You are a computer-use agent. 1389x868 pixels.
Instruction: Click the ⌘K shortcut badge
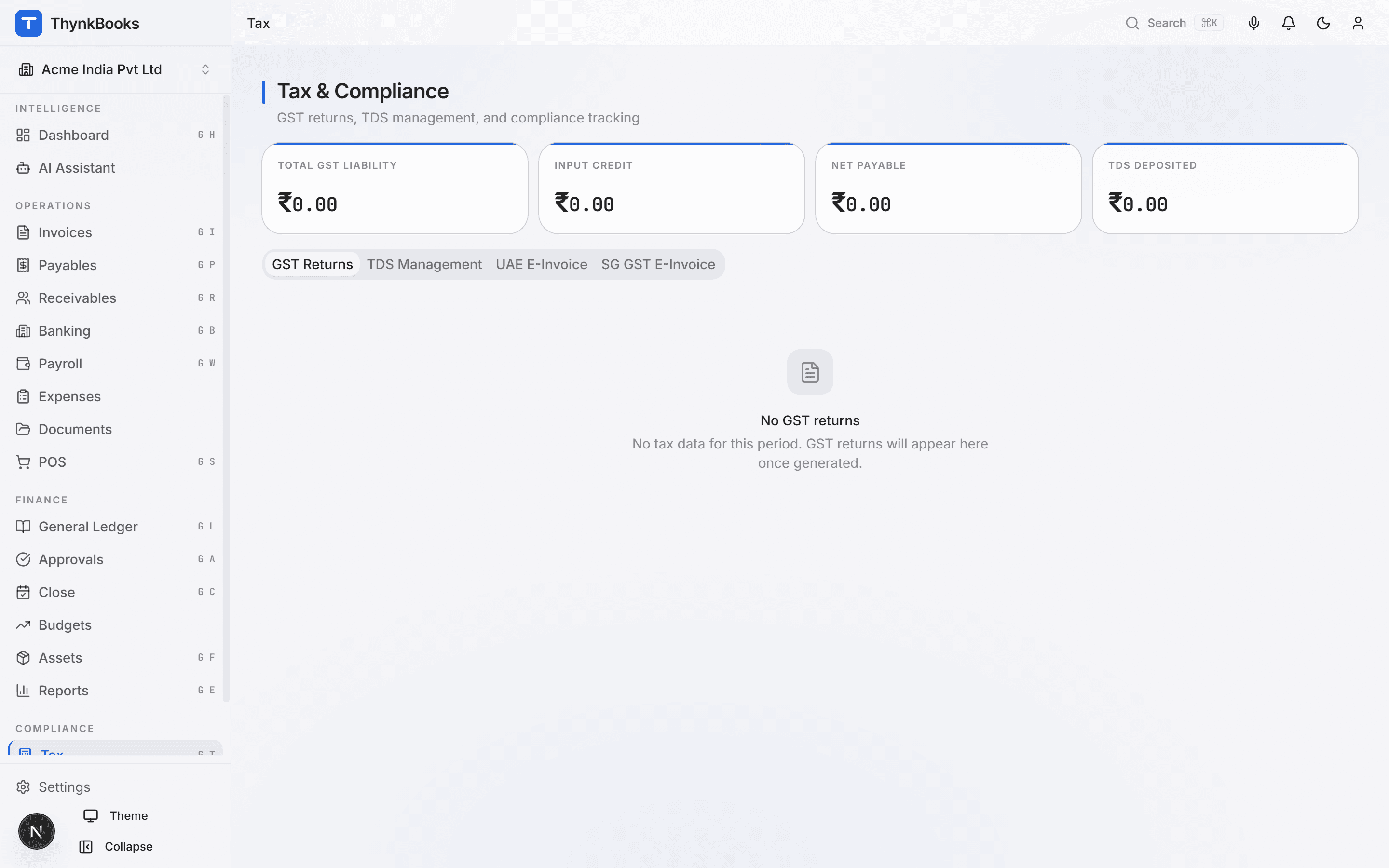pos(1209,23)
